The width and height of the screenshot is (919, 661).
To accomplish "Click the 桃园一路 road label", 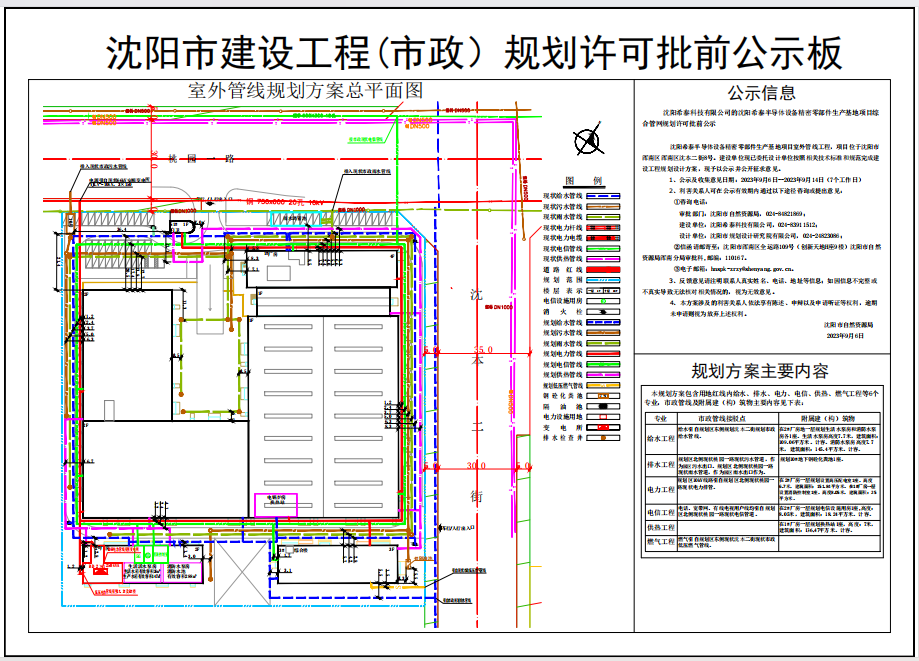I will click(x=201, y=158).
